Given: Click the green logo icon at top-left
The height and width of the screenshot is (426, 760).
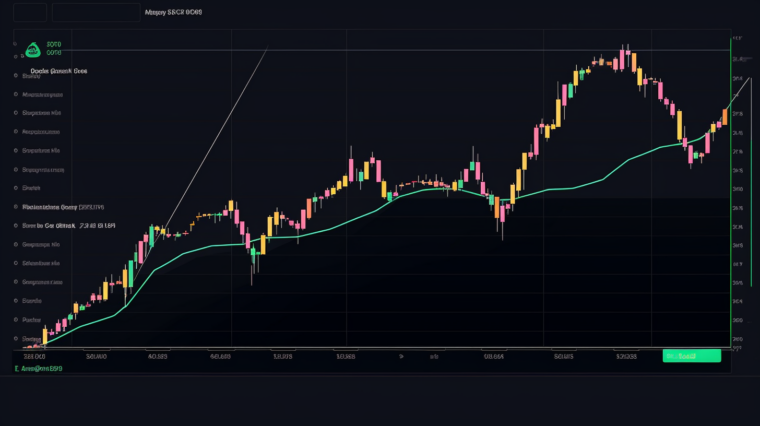Looking at the screenshot, I should pyautogui.click(x=33, y=47).
